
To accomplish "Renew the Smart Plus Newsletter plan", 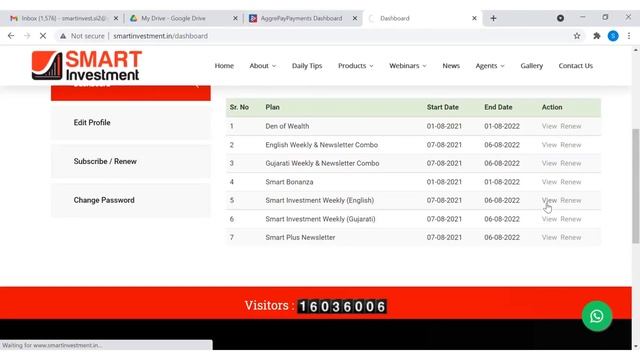I will [x=571, y=238].
